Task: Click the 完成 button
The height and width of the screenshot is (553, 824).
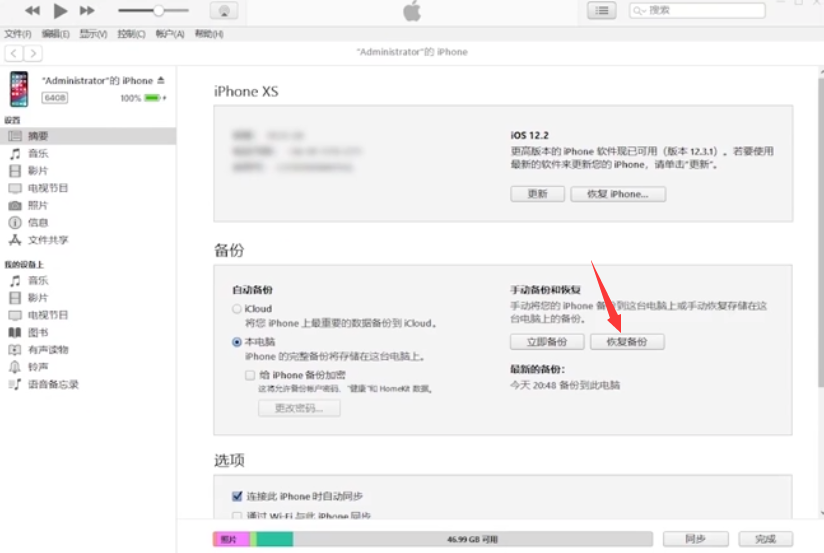Action: [765, 539]
